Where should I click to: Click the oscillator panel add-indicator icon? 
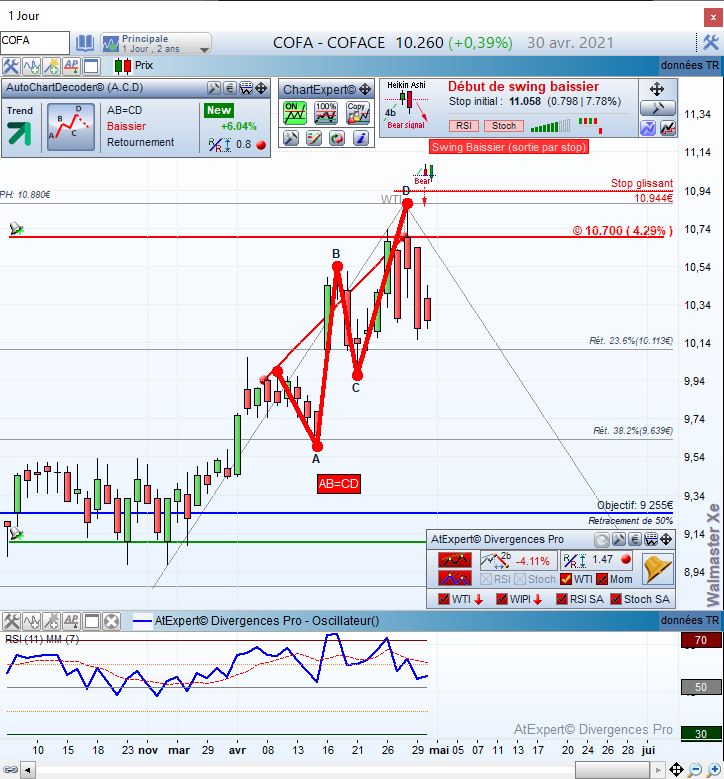tap(31, 622)
